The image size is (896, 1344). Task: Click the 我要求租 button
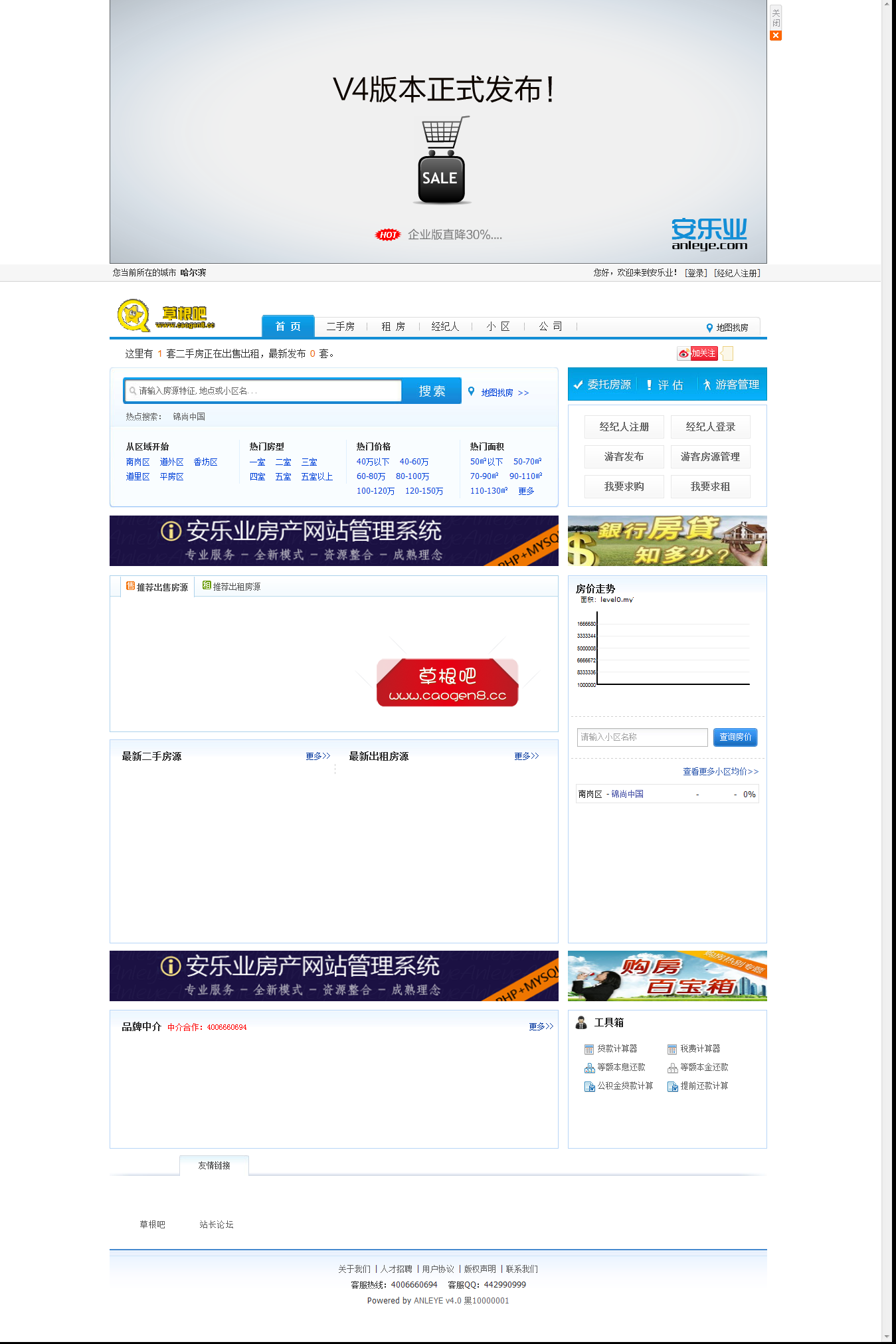pyautogui.click(x=710, y=486)
